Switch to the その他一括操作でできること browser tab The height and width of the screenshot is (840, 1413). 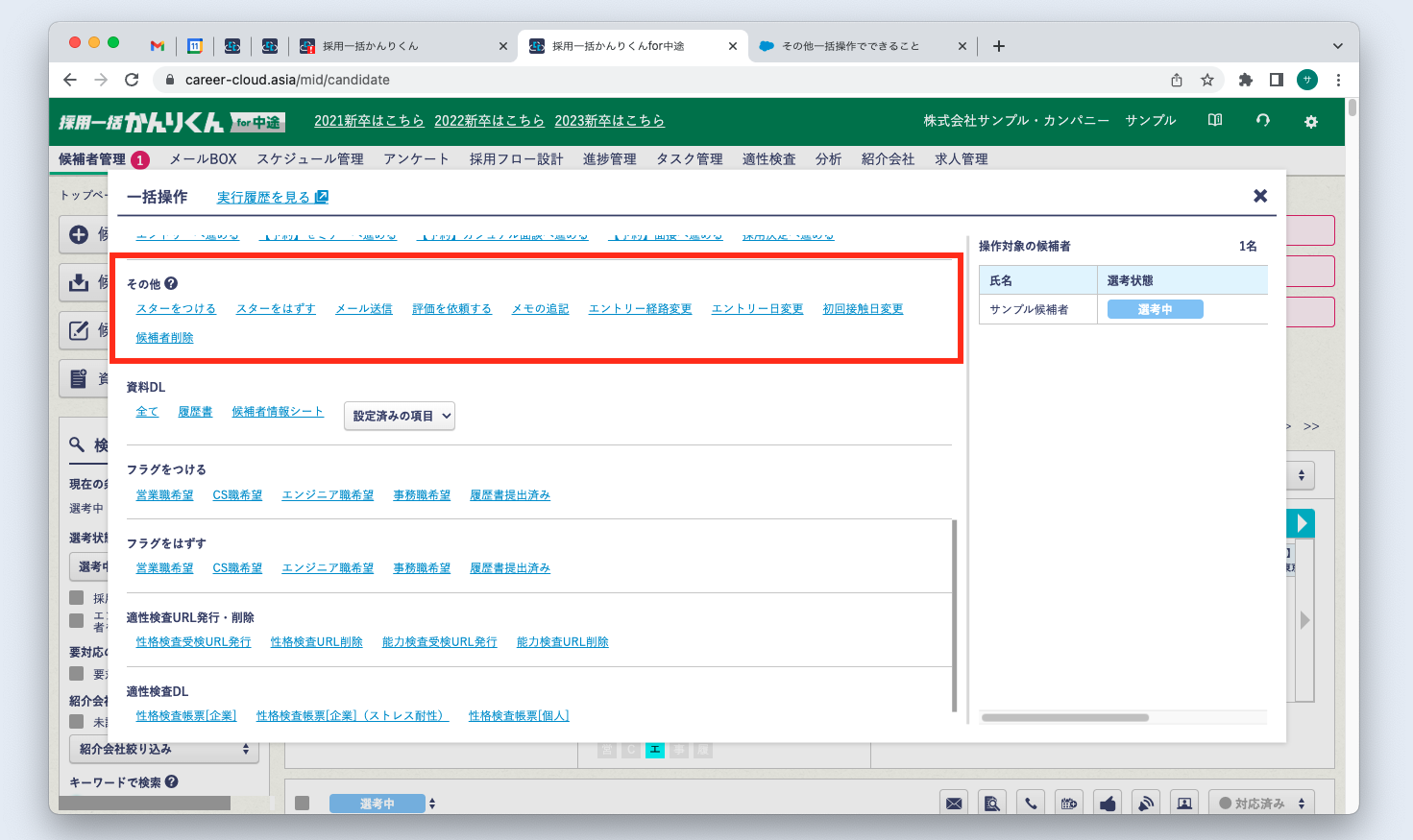click(x=850, y=46)
